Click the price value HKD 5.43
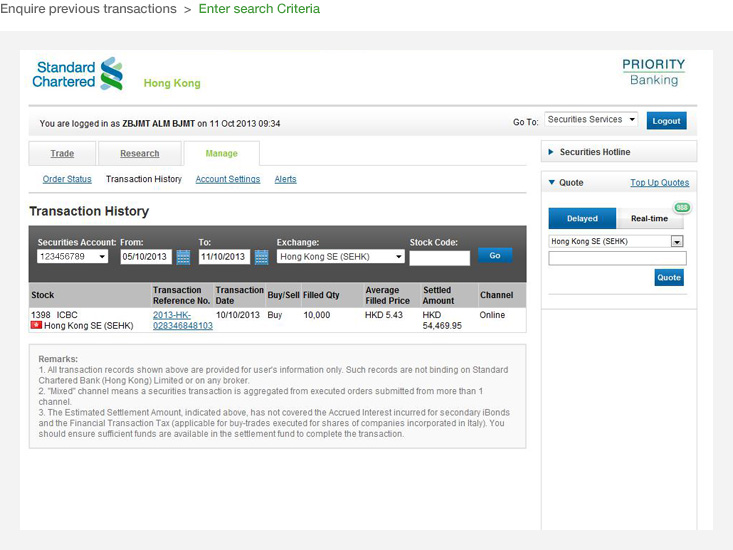The width and height of the screenshot is (733, 550). coord(383,315)
